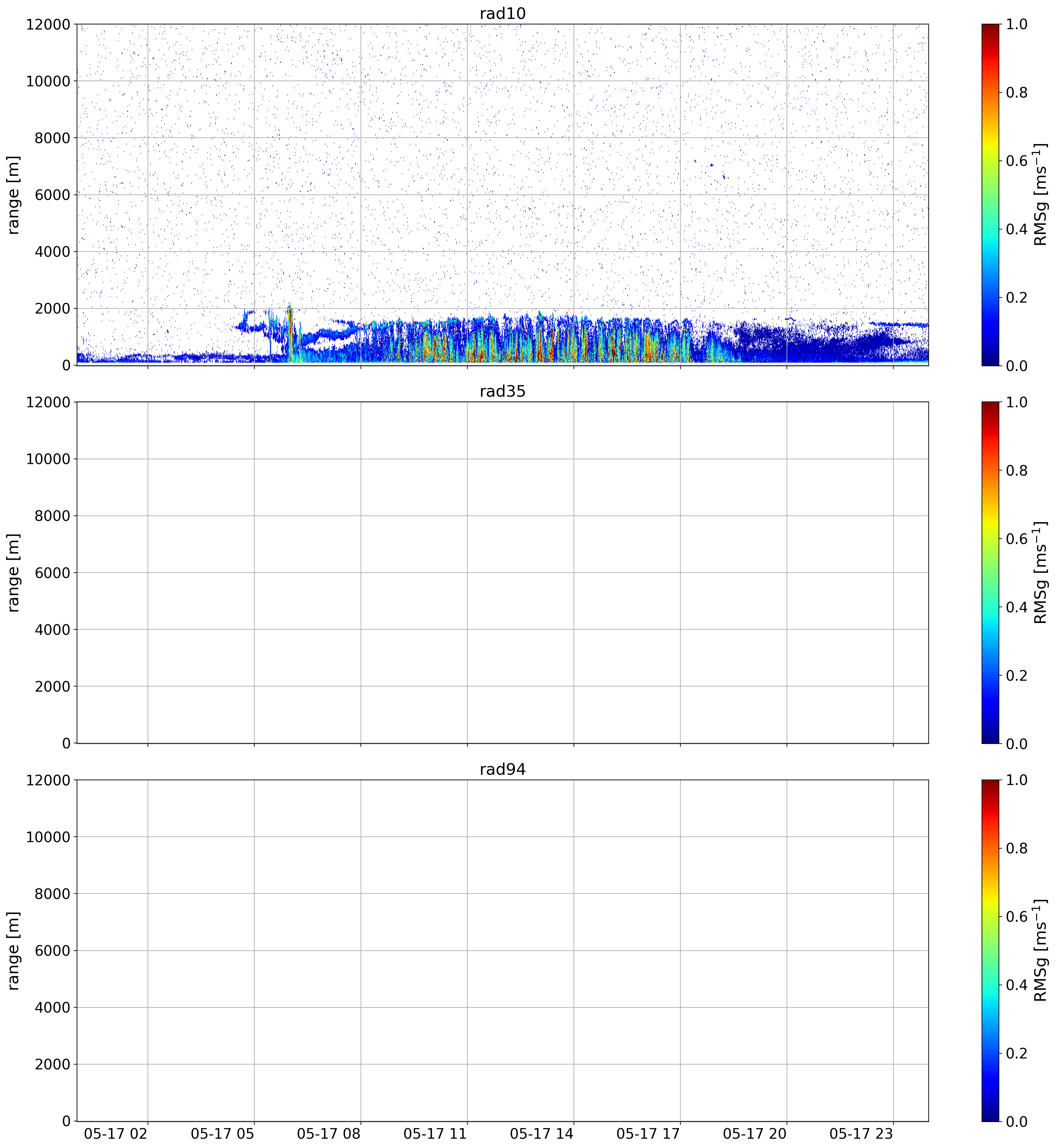
Task: Click the x-axis tick label 05-17 08
Action: pyautogui.click(x=328, y=1134)
